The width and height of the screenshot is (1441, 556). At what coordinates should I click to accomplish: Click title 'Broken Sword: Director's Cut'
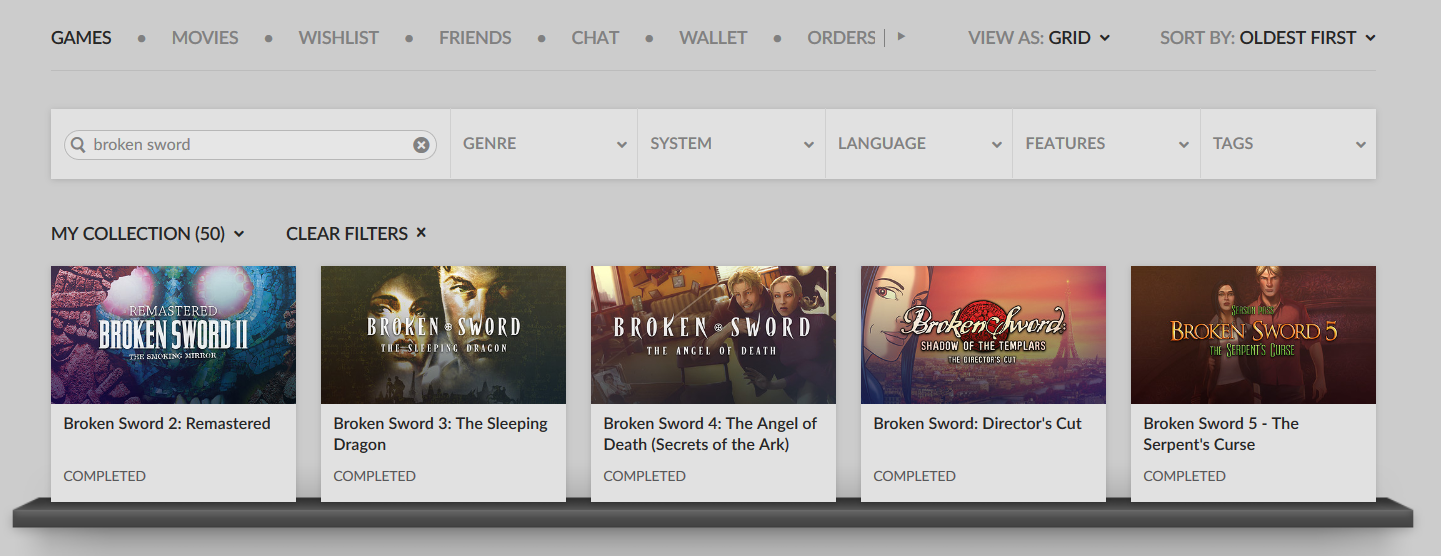click(977, 424)
